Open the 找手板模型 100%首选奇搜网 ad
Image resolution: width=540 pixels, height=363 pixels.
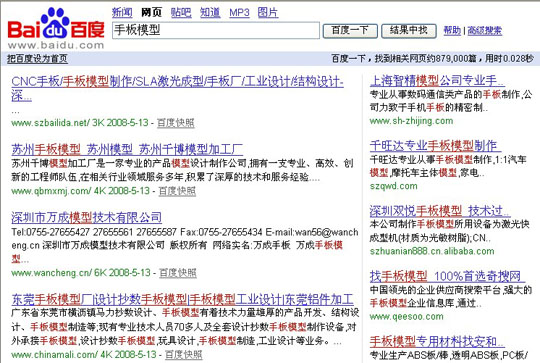447,276
